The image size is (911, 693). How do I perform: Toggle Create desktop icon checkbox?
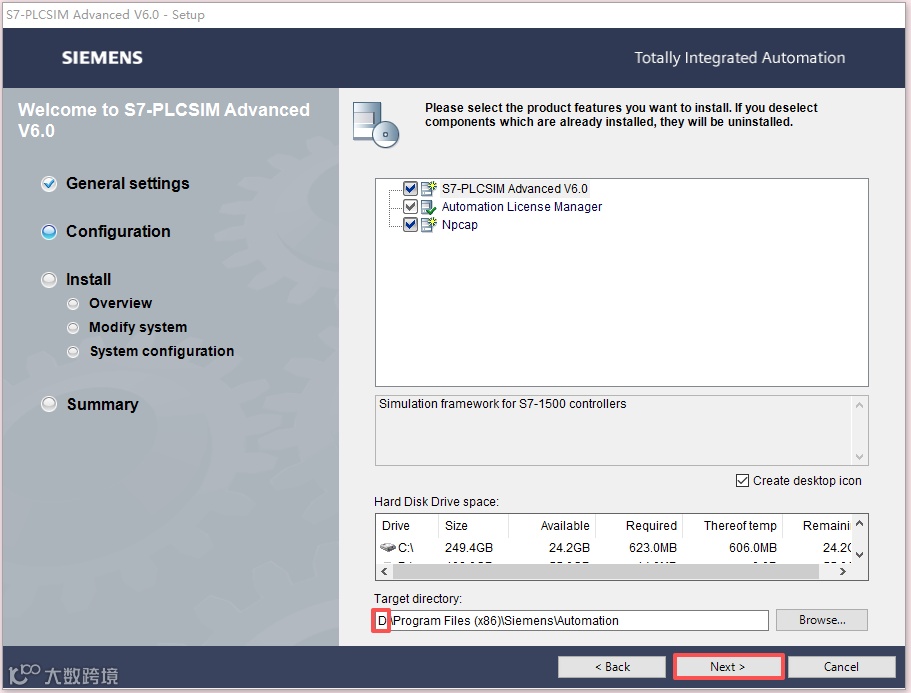[742, 481]
